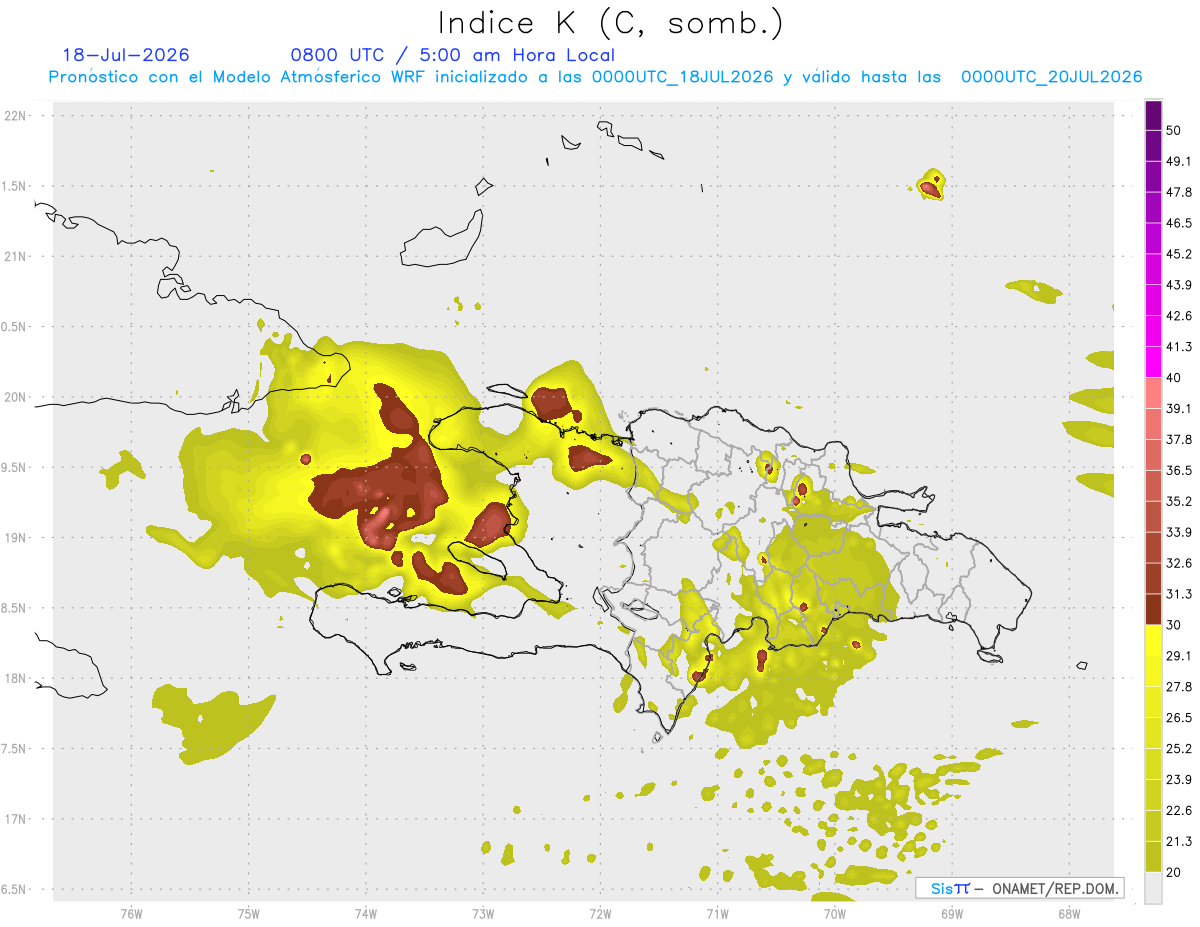
Task: Click the "68W" longitude label
Action: (x=1068, y=913)
